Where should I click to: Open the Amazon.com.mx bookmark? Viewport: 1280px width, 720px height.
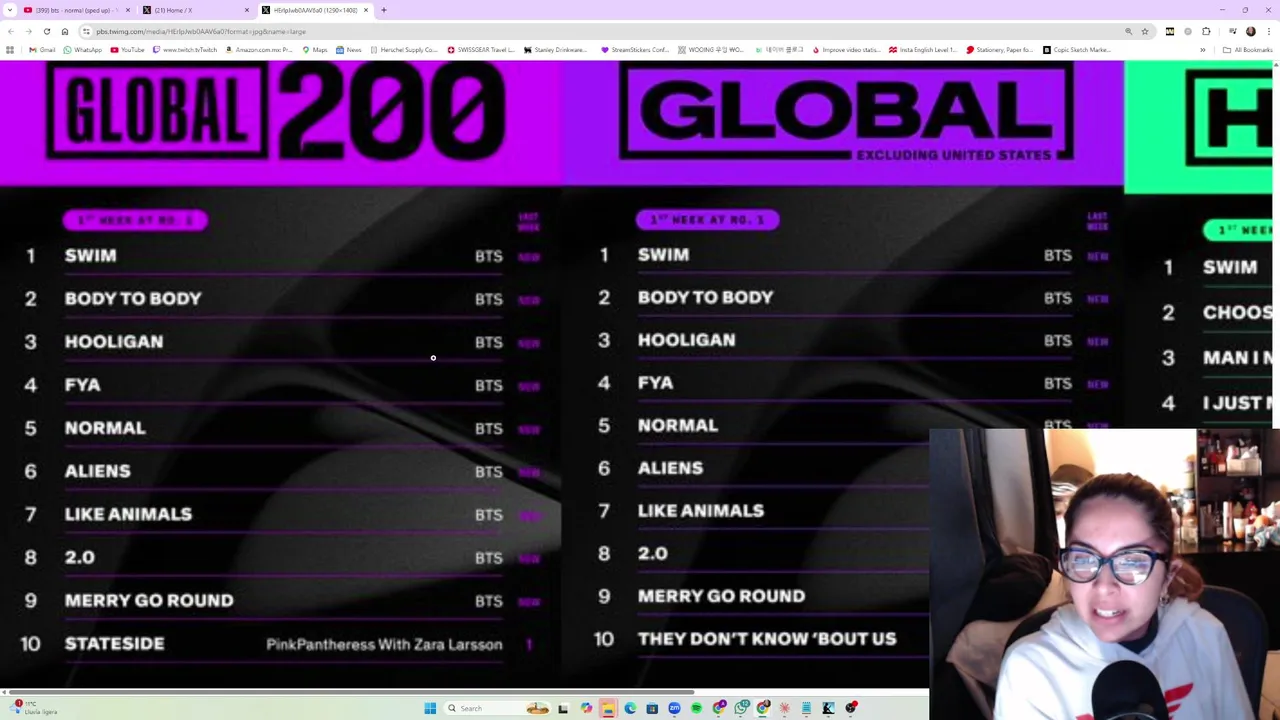[259, 50]
